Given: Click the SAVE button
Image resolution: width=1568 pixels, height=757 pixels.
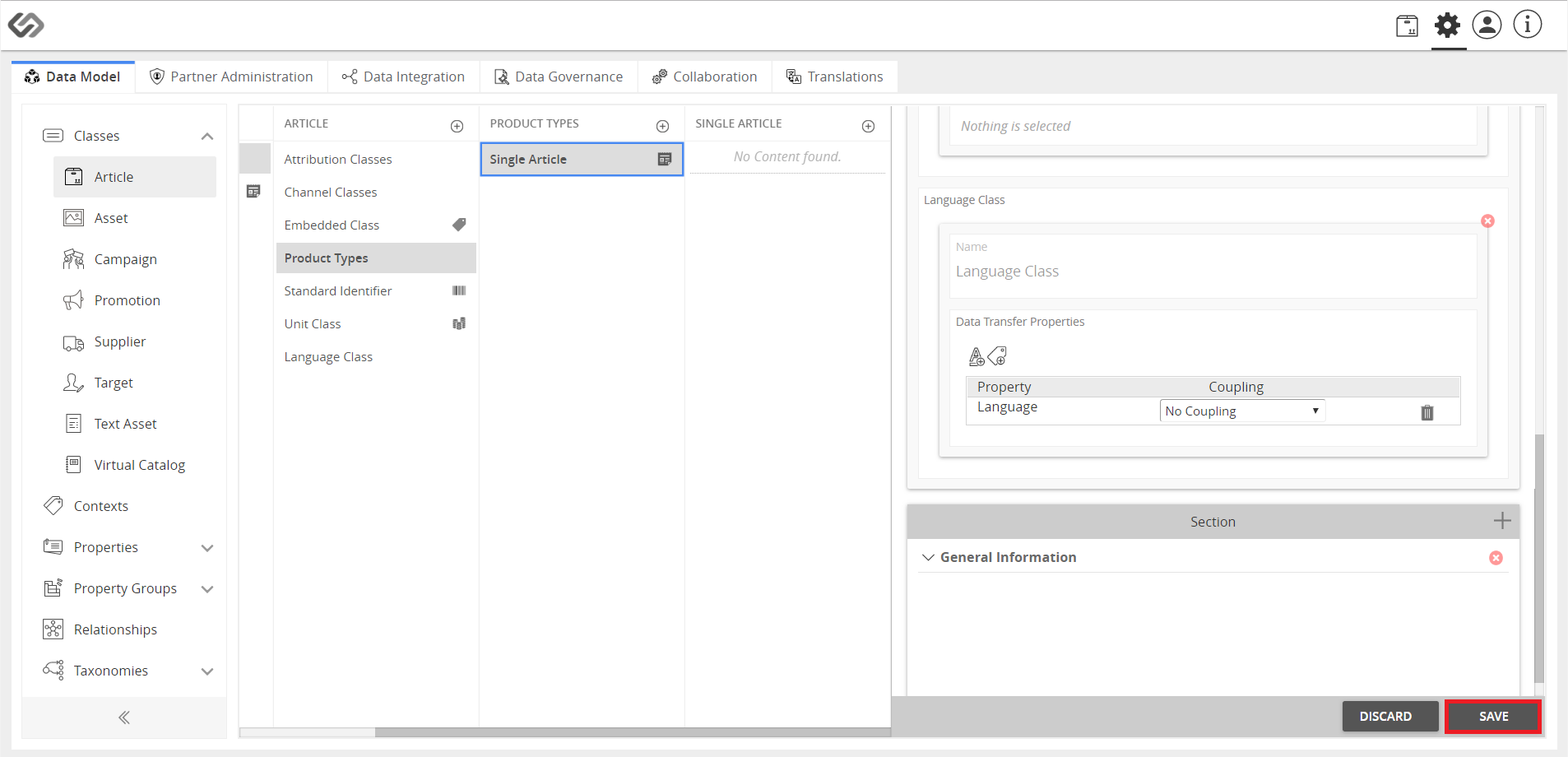Looking at the screenshot, I should click(x=1493, y=717).
